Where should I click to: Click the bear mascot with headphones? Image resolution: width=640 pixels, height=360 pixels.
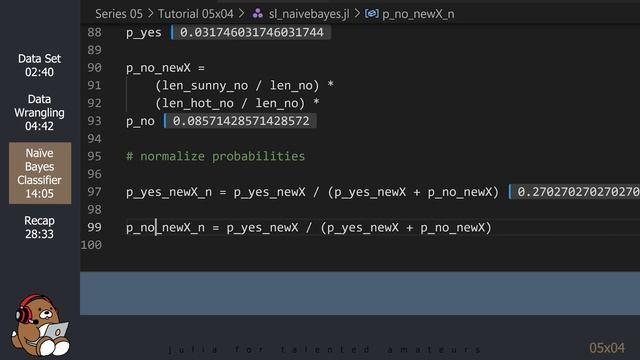[40, 325]
